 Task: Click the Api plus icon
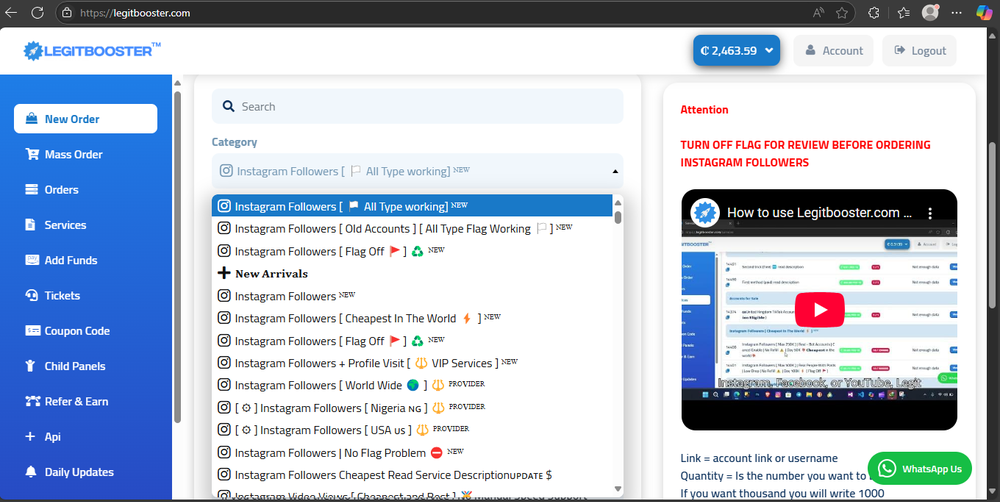[x=30, y=436]
